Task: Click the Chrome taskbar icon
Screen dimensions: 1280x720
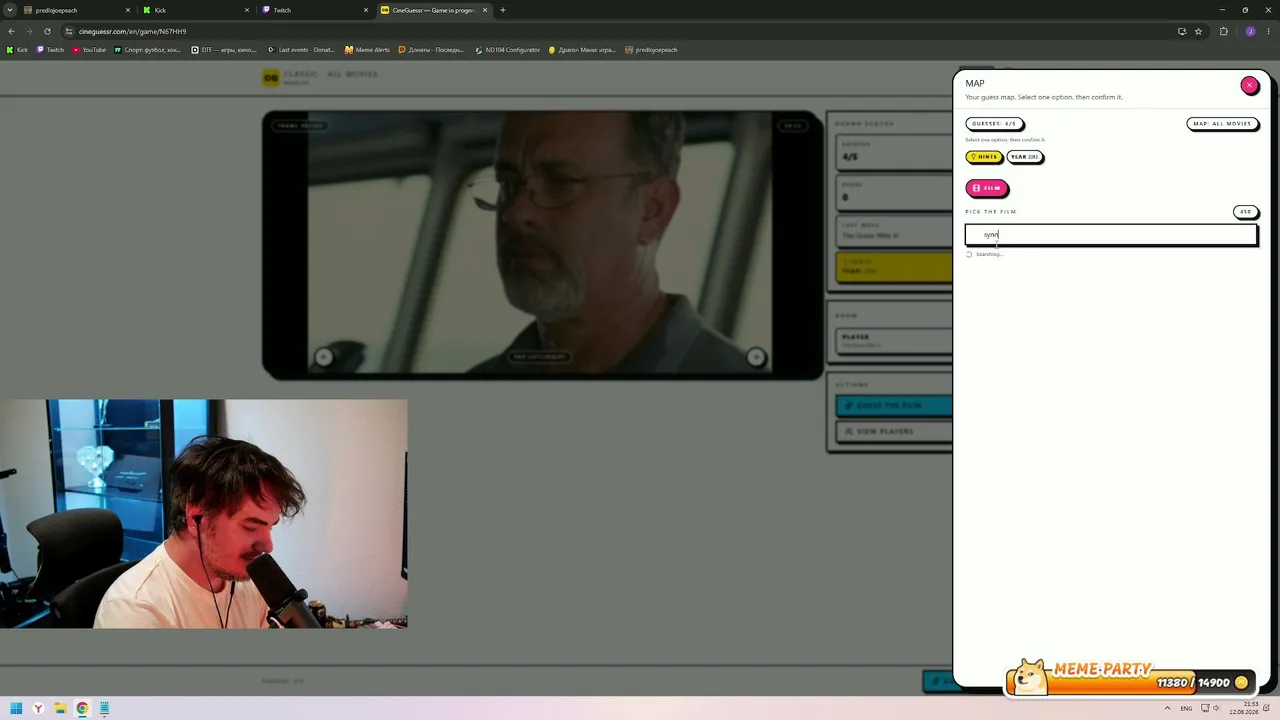Action: tap(82, 709)
